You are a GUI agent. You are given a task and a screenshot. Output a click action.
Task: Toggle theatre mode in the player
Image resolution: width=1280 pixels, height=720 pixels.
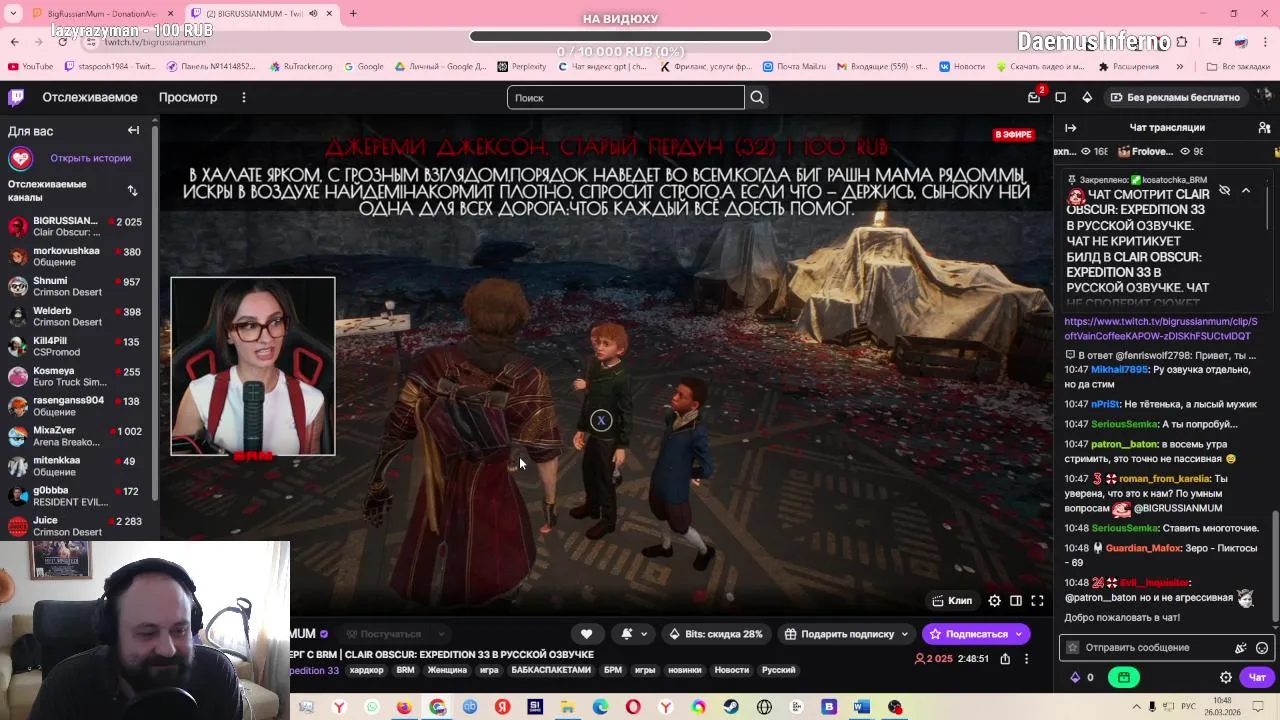[x=1015, y=600]
